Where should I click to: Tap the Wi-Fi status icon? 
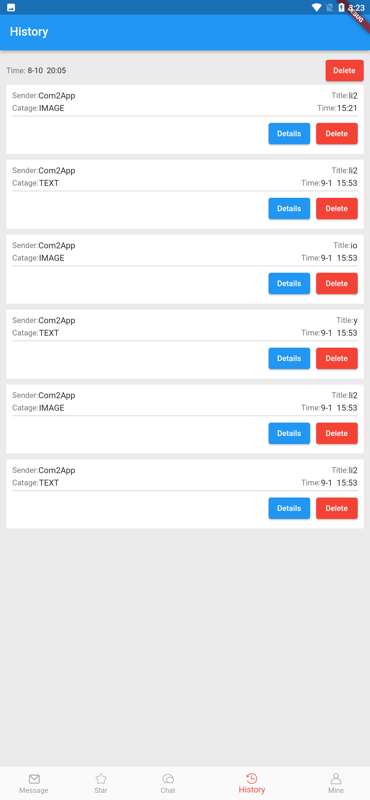pos(316,7)
